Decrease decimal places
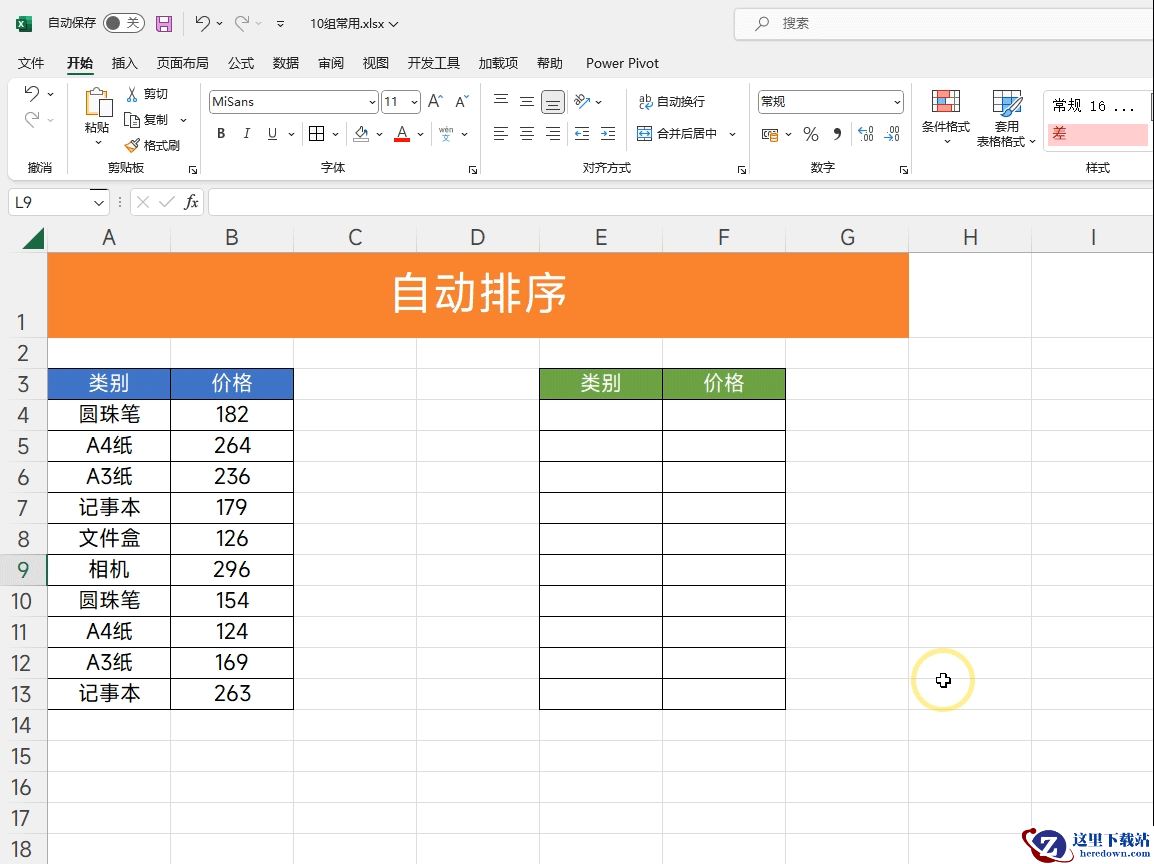1154x864 pixels. (x=892, y=134)
